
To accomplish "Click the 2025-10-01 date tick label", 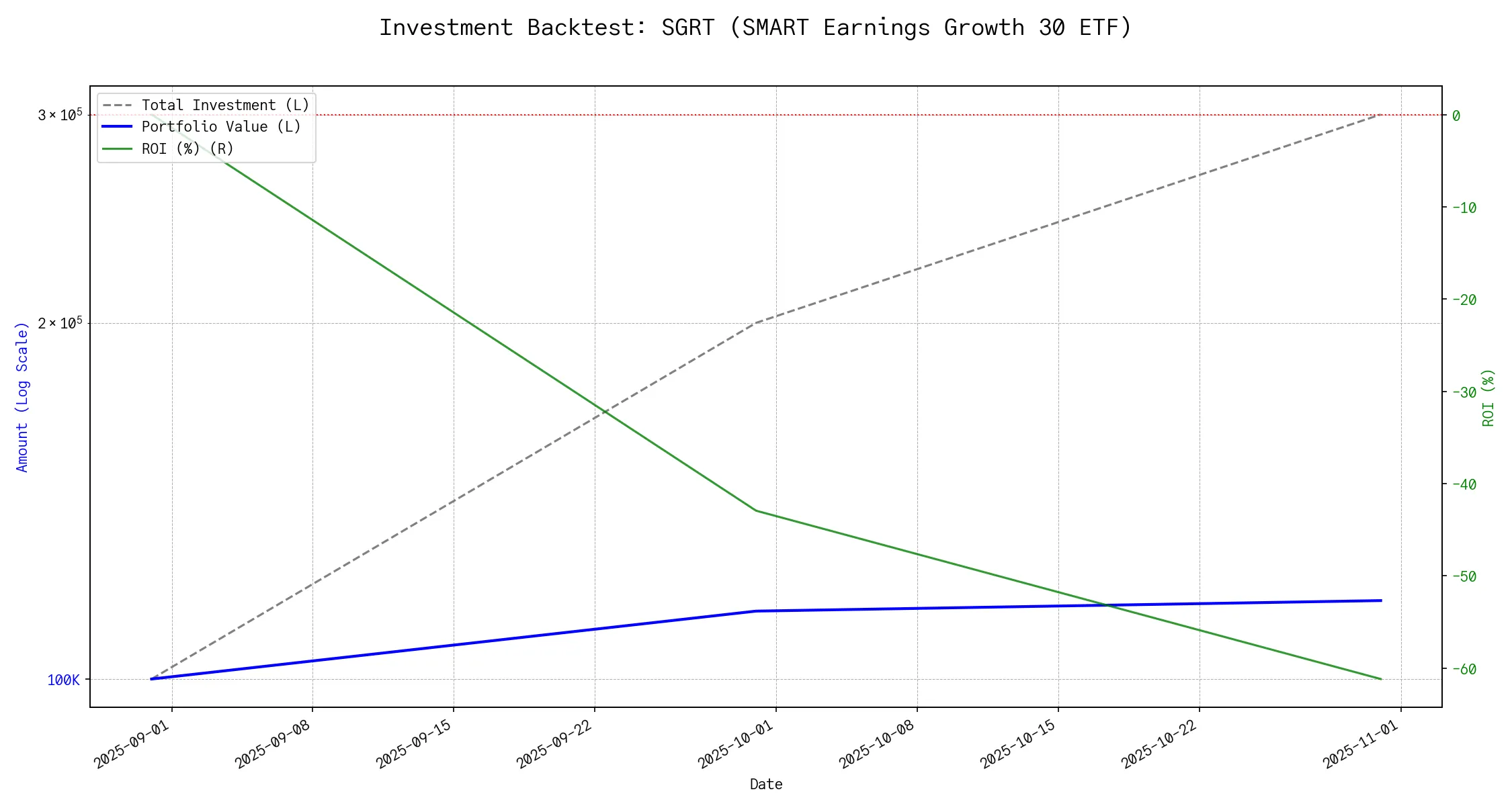I will coord(737,744).
